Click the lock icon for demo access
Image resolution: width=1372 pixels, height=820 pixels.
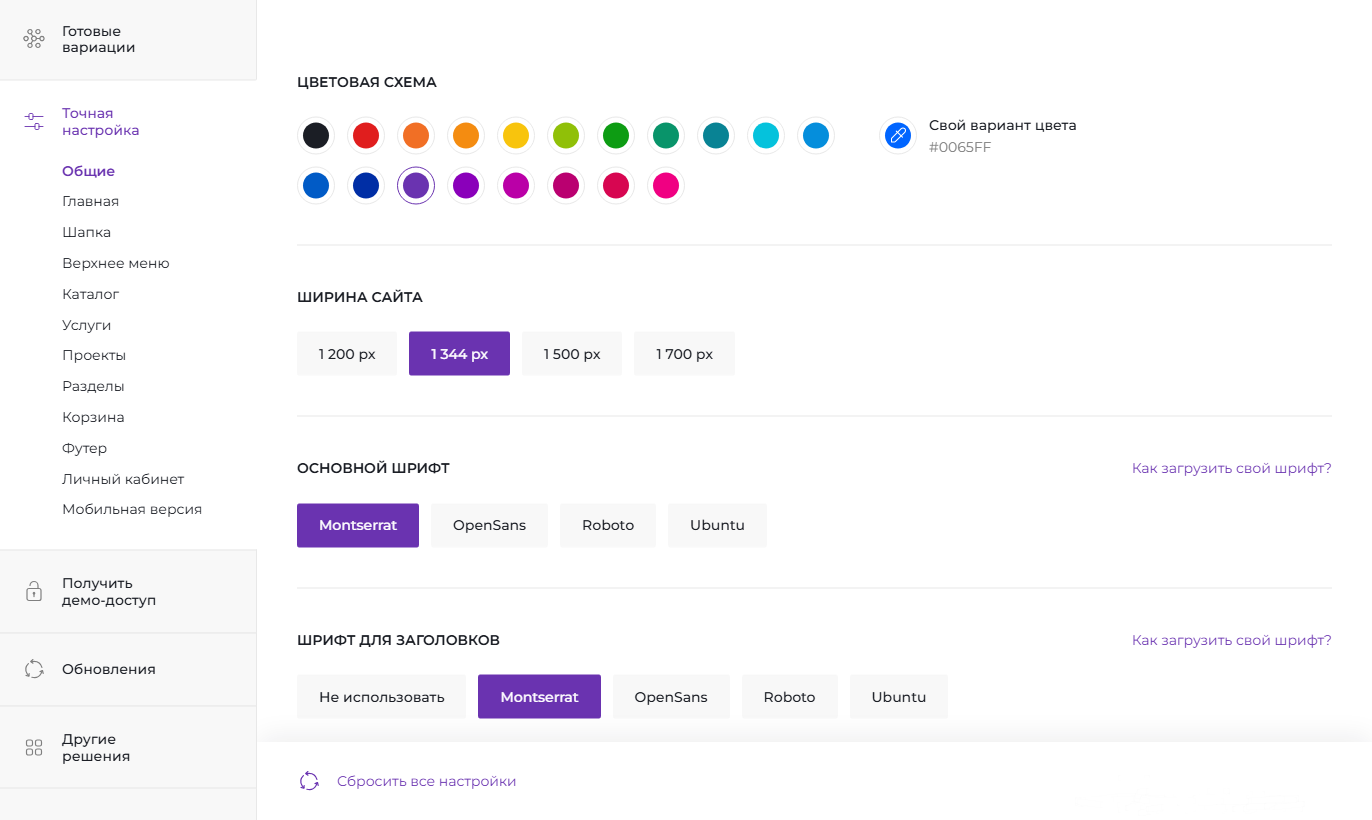[x=34, y=591]
